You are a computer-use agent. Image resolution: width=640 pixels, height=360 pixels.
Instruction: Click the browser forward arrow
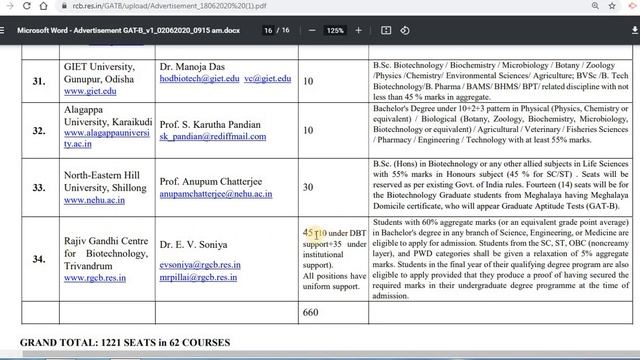point(10,6)
